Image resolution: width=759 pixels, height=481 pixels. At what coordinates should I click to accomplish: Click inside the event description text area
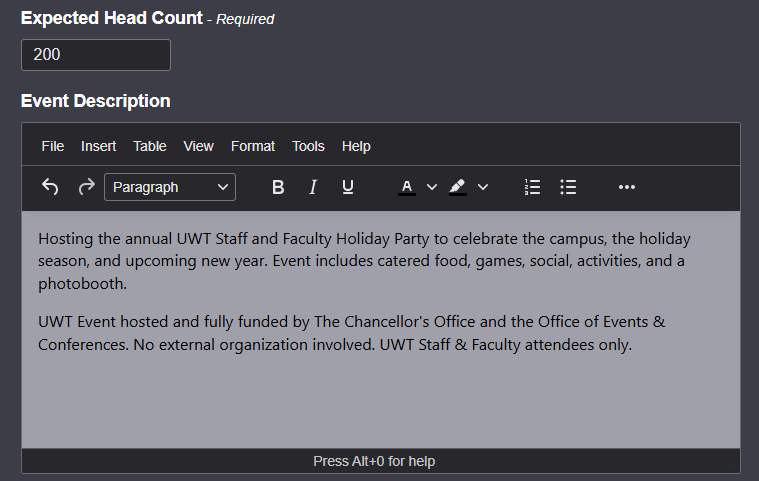coord(381,329)
